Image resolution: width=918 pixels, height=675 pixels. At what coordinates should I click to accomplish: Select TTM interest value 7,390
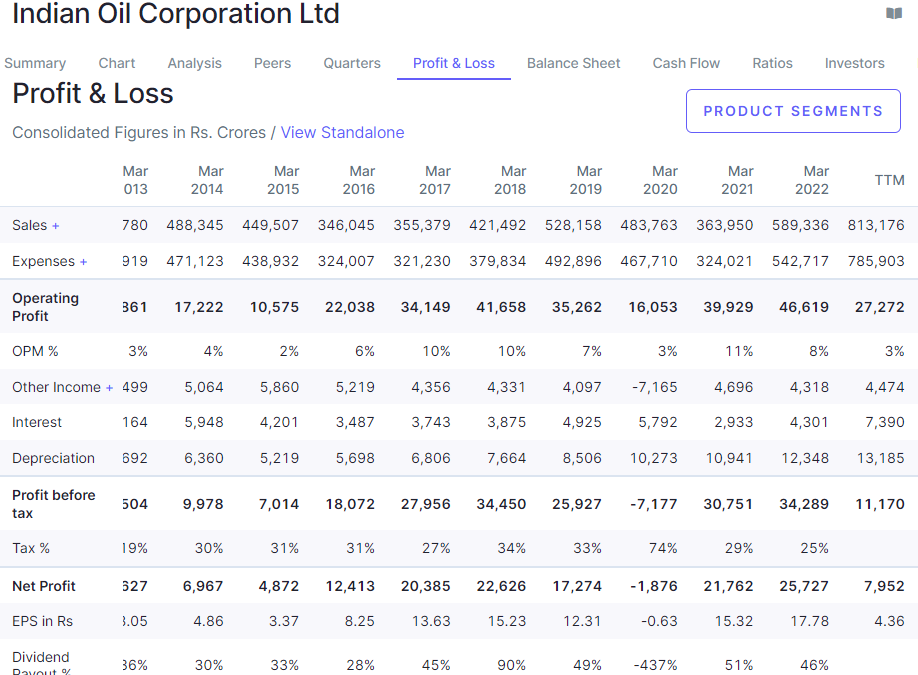tap(885, 423)
